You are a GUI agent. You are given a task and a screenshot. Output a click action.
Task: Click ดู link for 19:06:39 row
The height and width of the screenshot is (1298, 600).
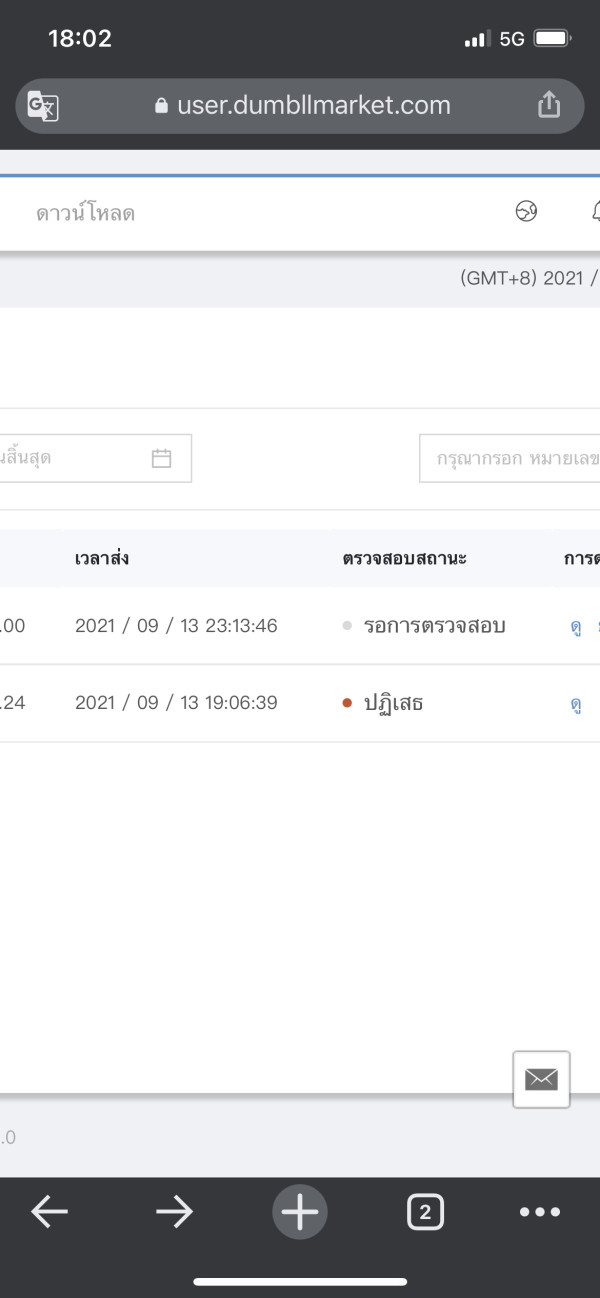(x=576, y=704)
